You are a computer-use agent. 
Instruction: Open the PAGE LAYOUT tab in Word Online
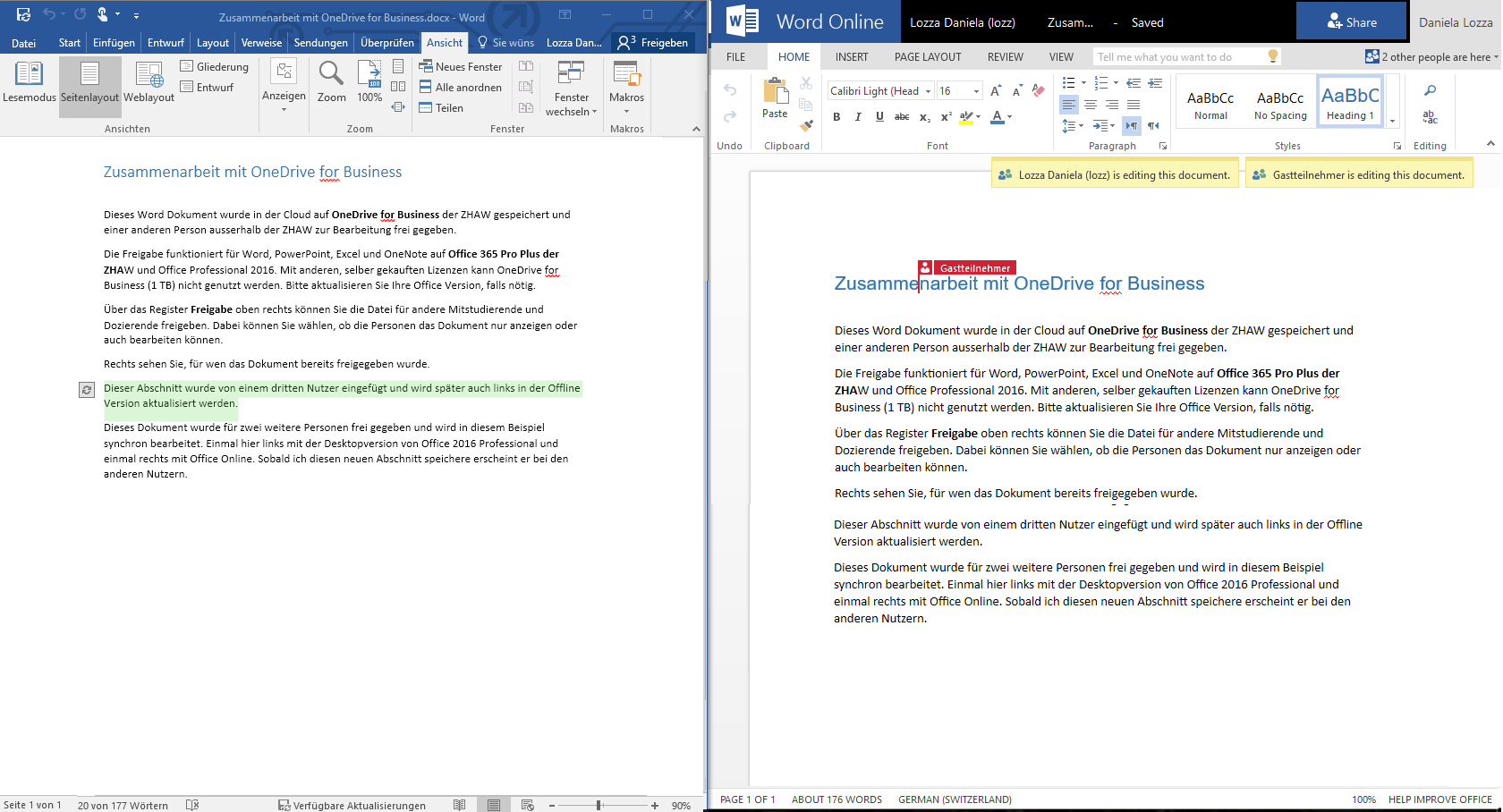[x=928, y=56]
